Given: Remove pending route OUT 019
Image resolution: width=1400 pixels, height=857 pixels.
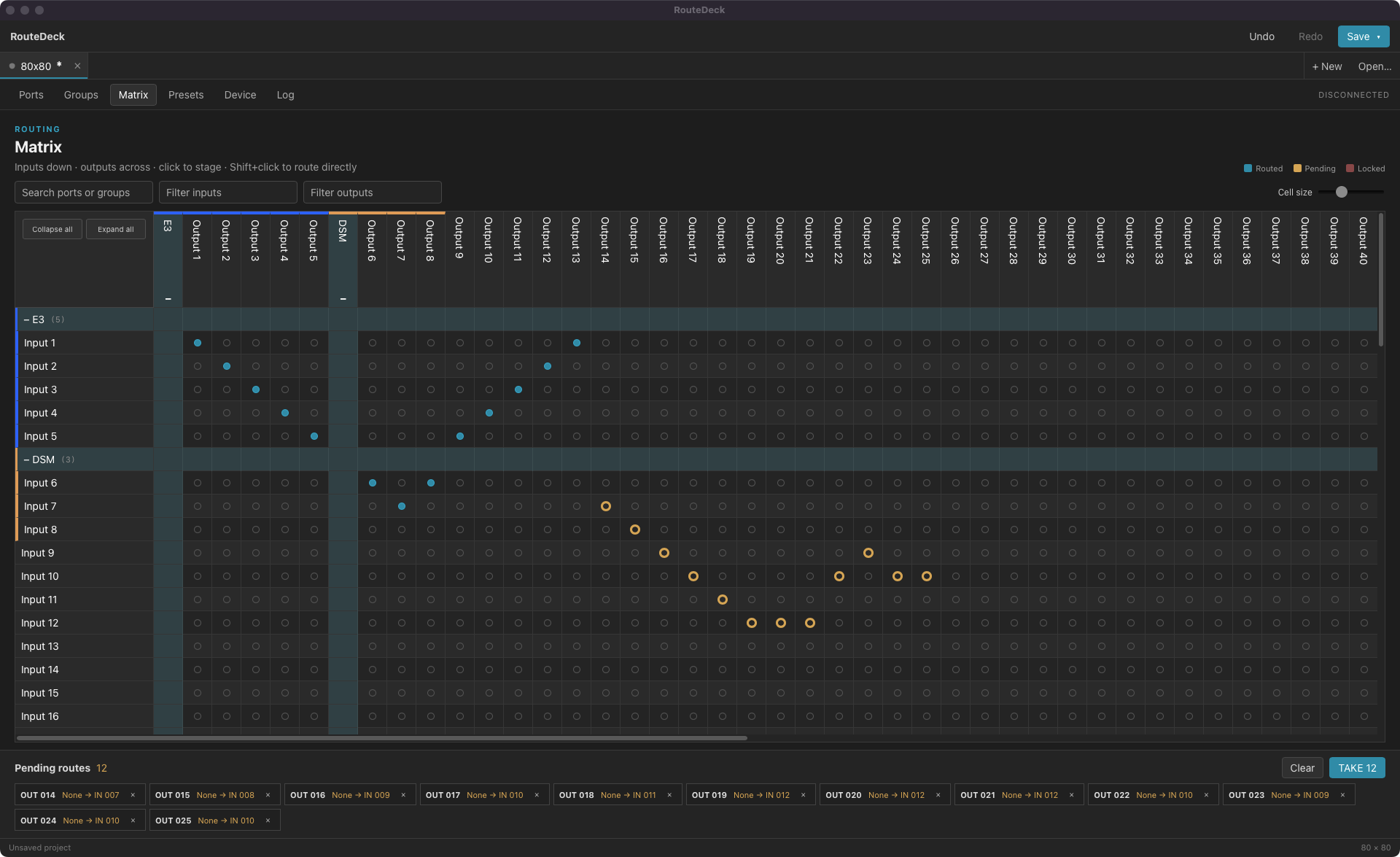Looking at the screenshot, I should [804, 795].
